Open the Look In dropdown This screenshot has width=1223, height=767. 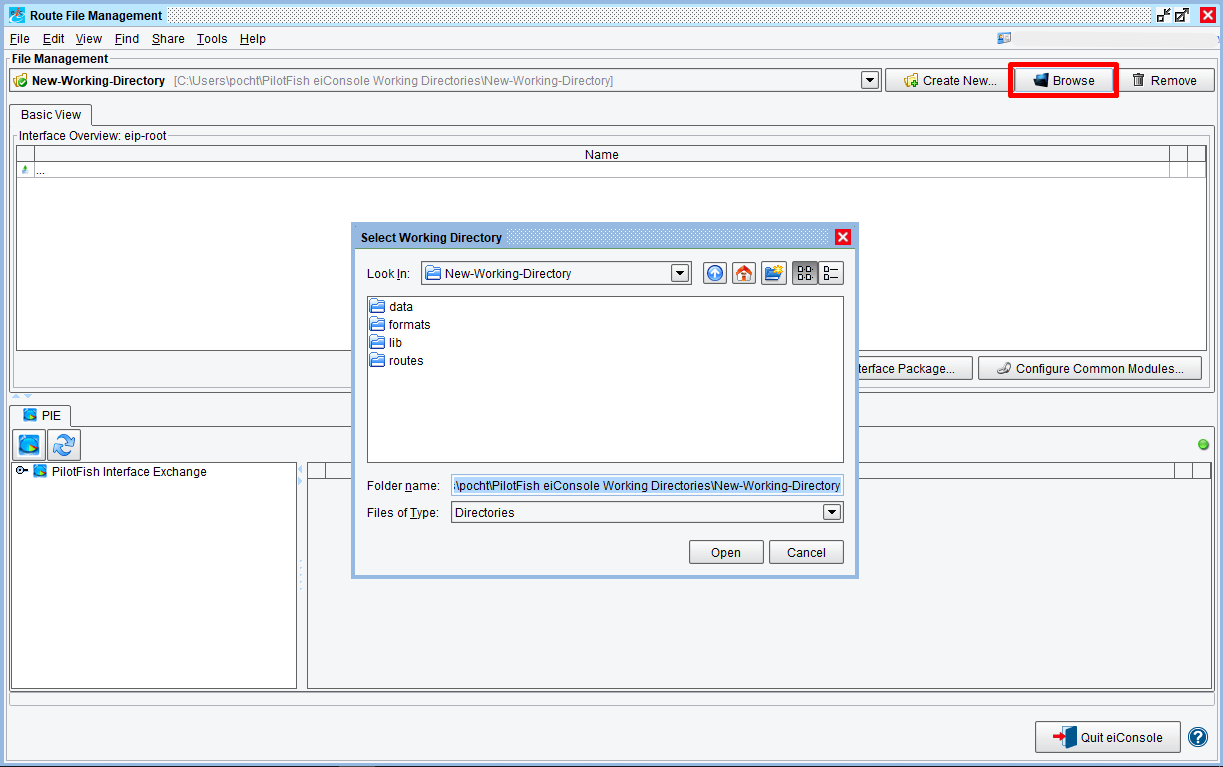coord(680,273)
